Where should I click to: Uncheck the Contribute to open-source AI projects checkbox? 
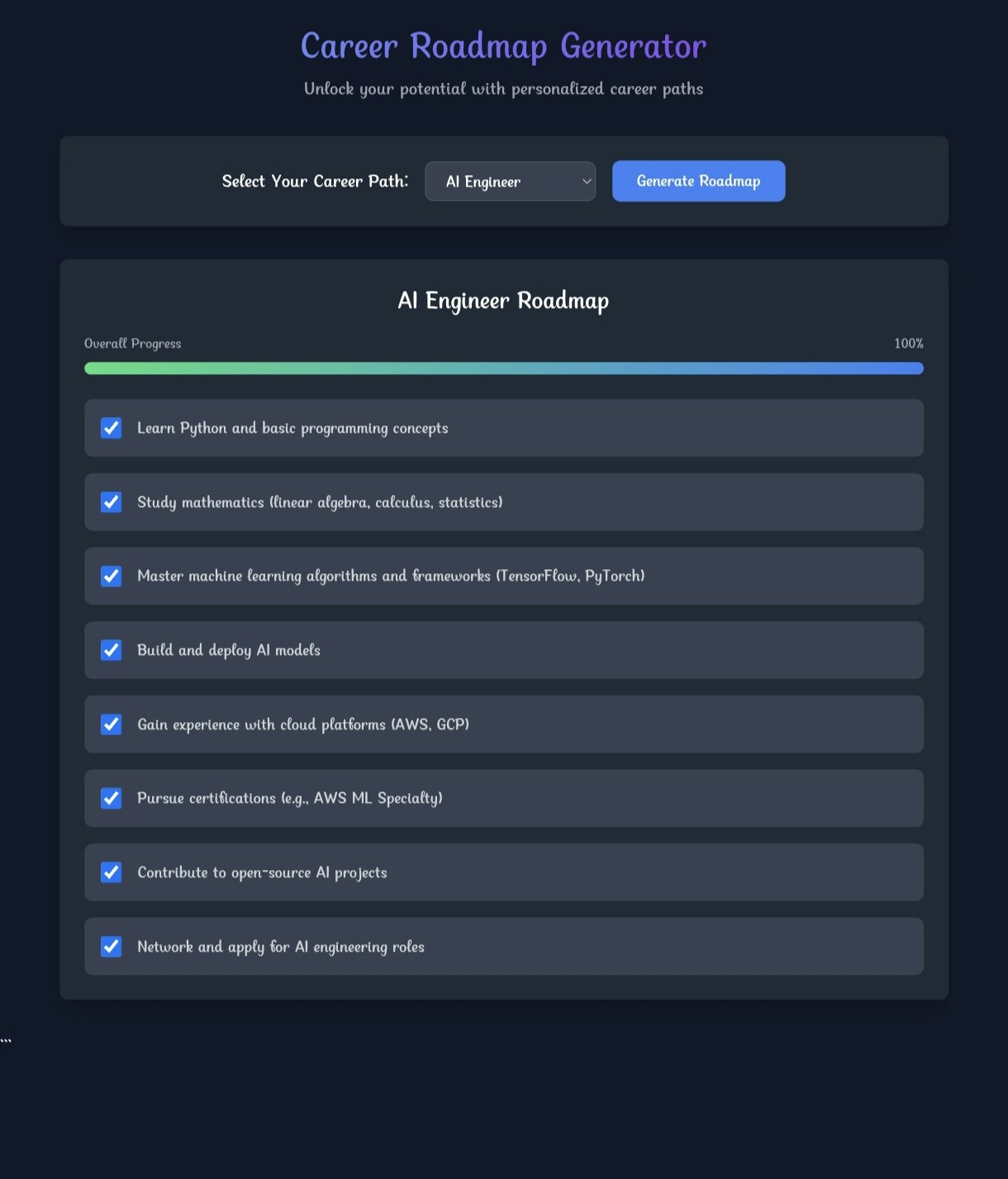pos(111,872)
